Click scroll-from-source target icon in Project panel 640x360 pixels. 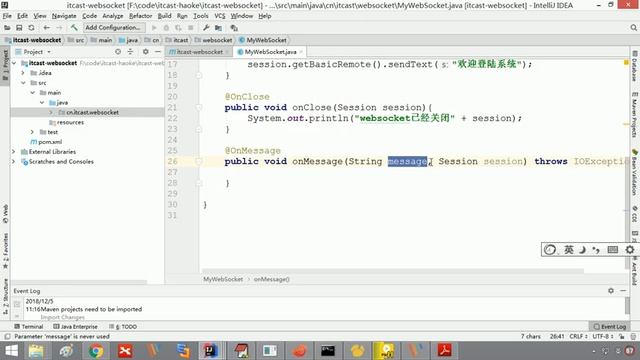(118, 52)
